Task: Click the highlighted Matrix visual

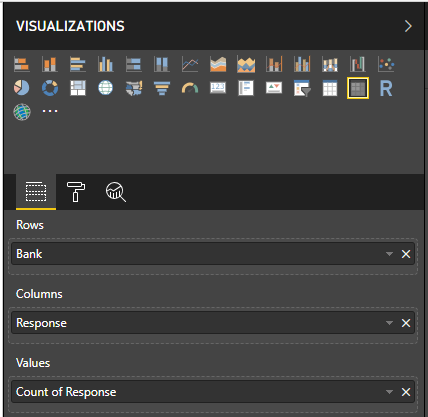Action: 358,88
